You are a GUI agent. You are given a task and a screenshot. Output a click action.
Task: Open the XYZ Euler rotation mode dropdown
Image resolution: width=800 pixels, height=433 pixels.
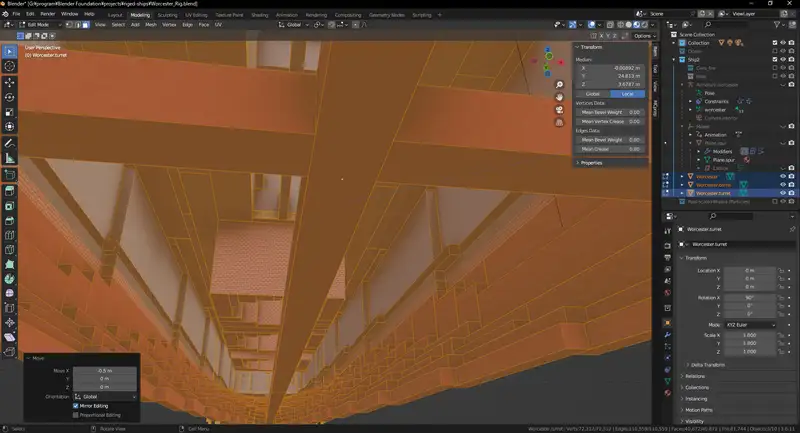(x=750, y=325)
